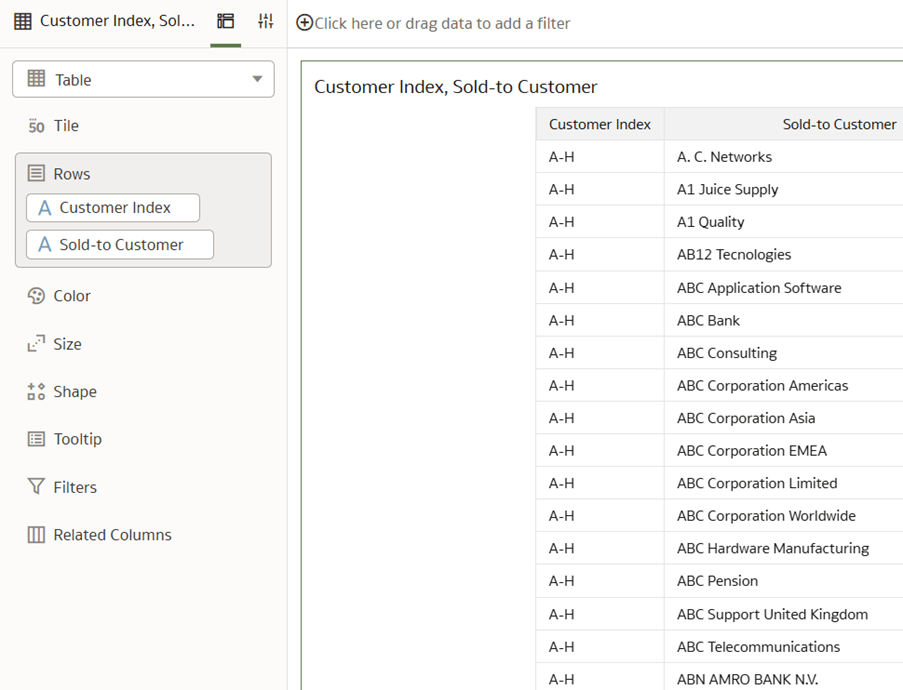The image size is (903, 690).
Task: Open options for the Sold-to Customer pill
Action: pos(119,244)
